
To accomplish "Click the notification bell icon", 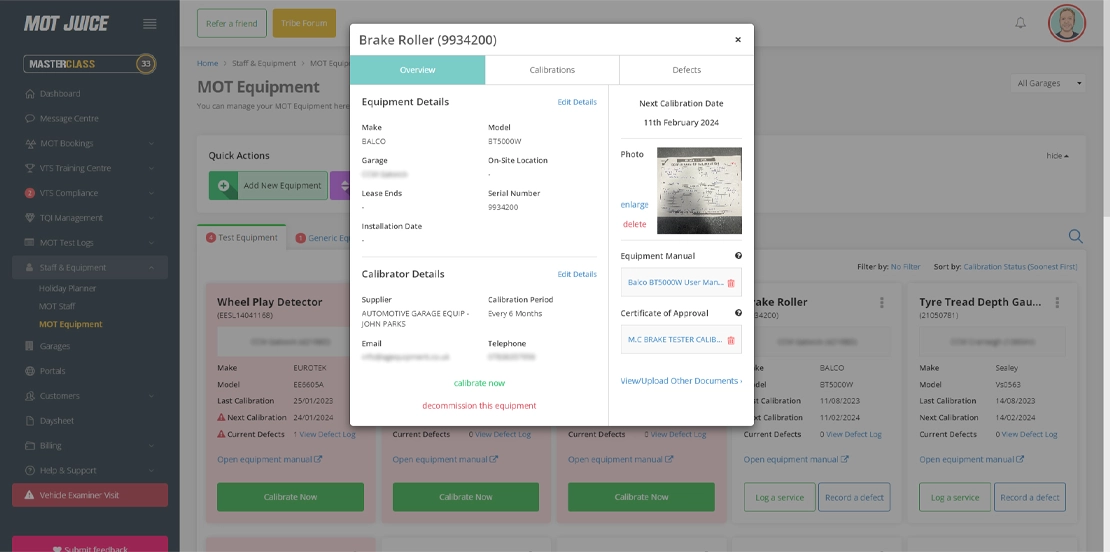I will [x=1020, y=23].
